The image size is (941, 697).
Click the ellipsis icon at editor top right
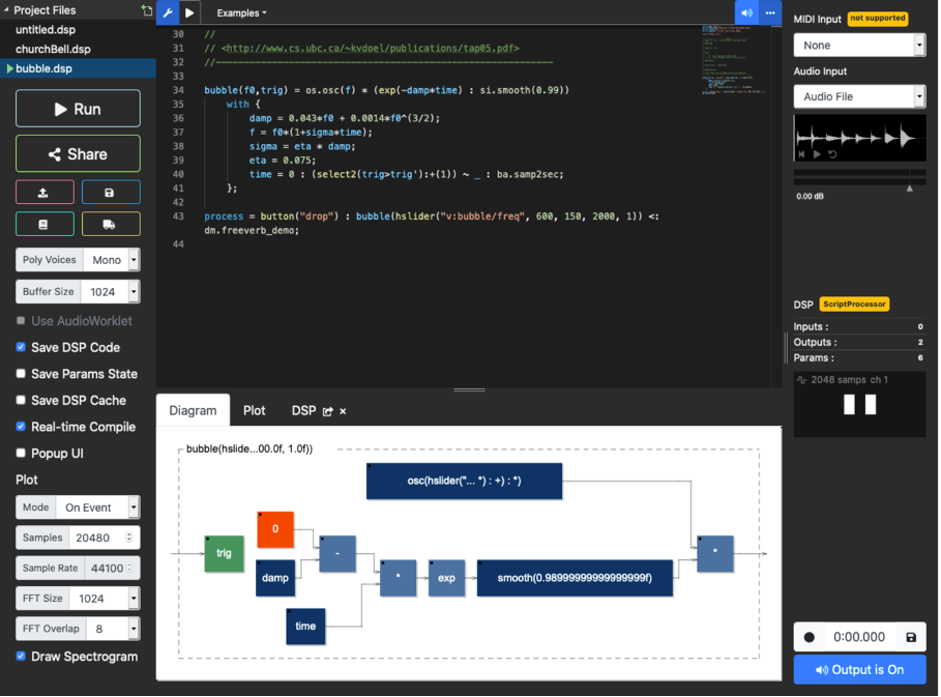[x=770, y=13]
